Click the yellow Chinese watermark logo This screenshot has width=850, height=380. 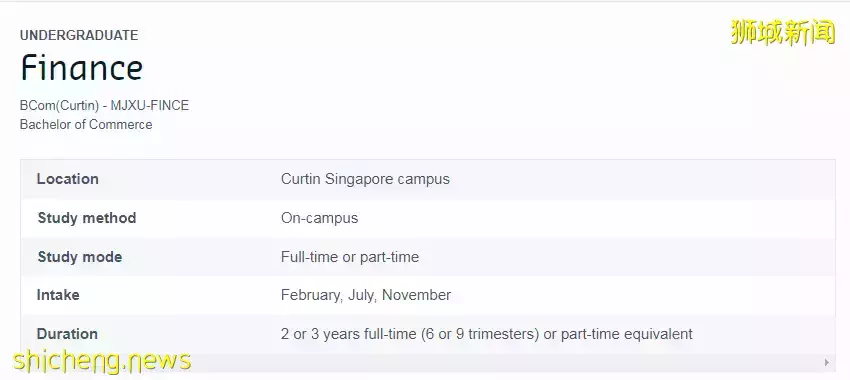pyautogui.click(x=783, y=31)
